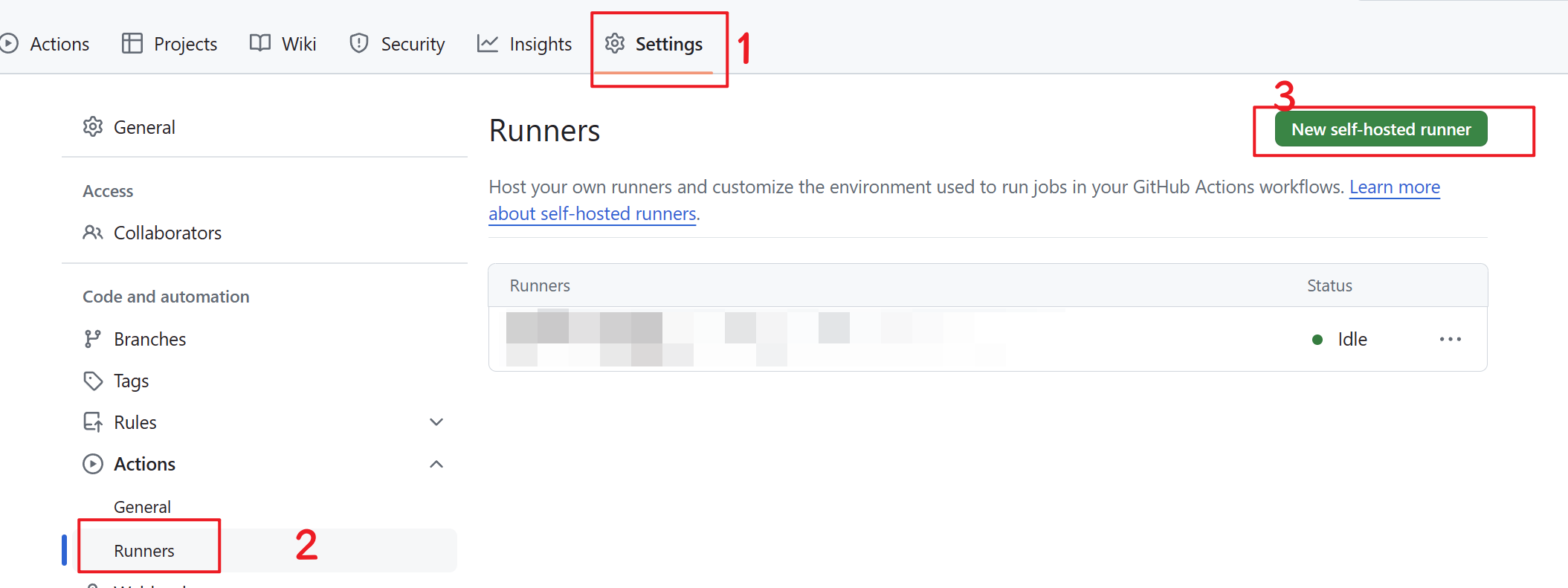The height and width of the screenshot is (588, 1568).
Task: Click the Settings gear icon in top navigation
Action: 614,44
